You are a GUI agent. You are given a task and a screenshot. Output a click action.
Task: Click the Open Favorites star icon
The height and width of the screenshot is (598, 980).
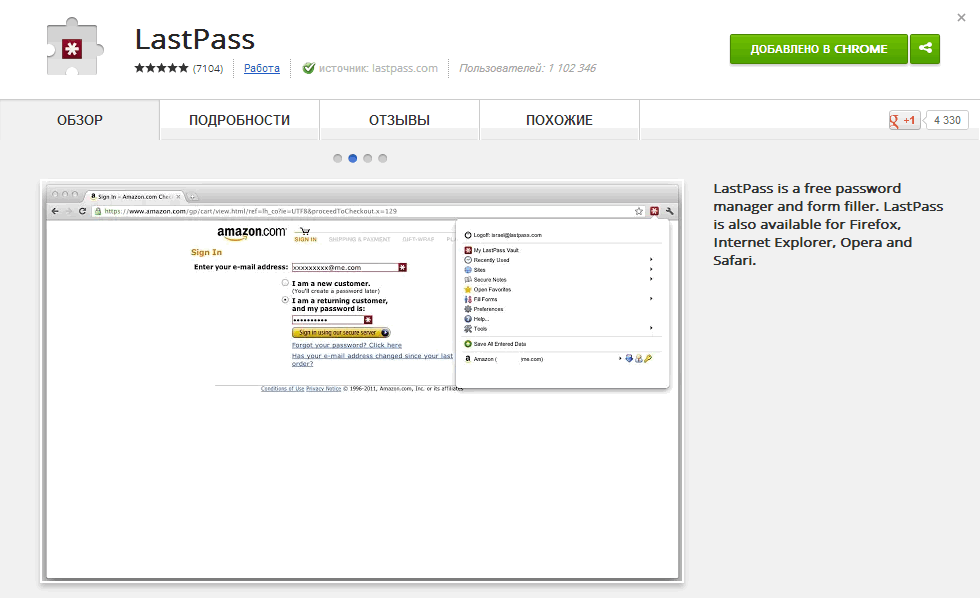[x=468, y=289]
